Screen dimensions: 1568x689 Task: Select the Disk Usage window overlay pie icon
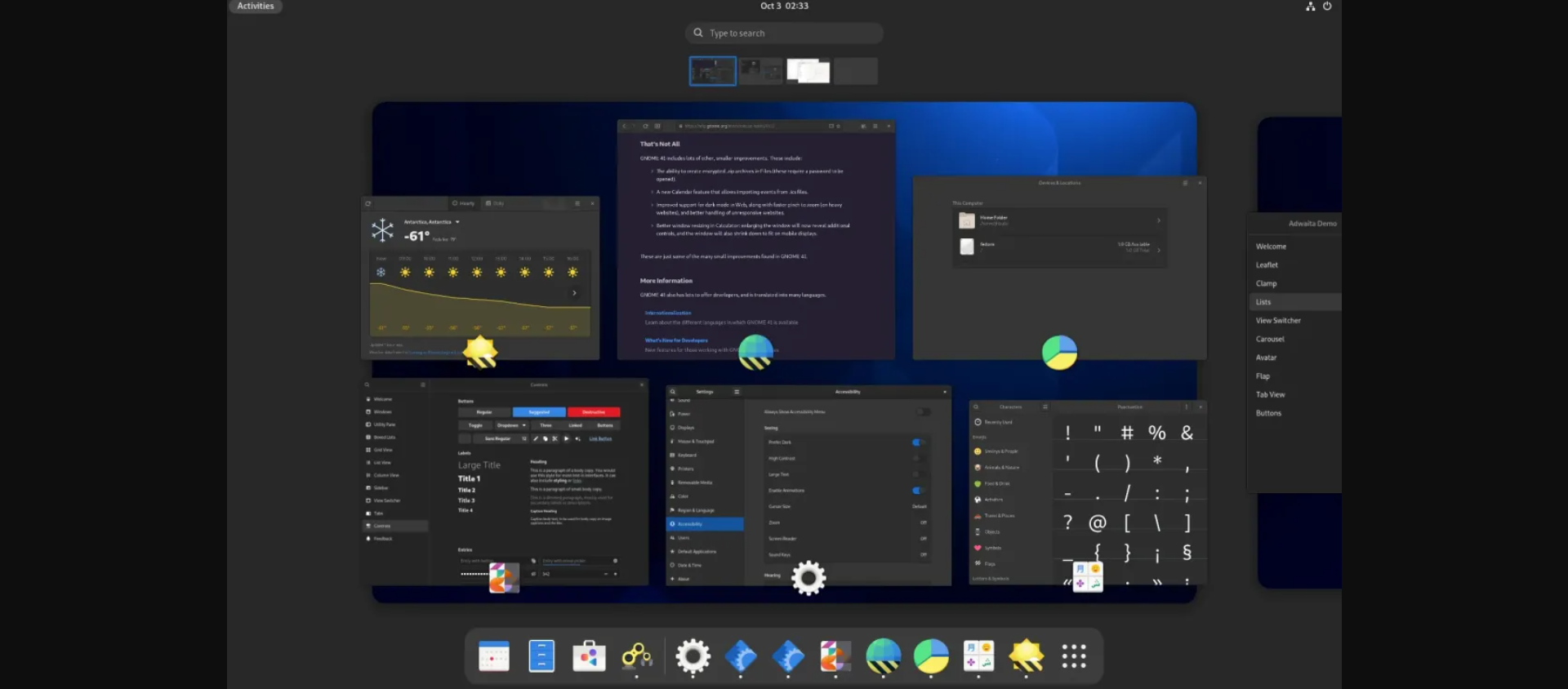(1060, 353)
